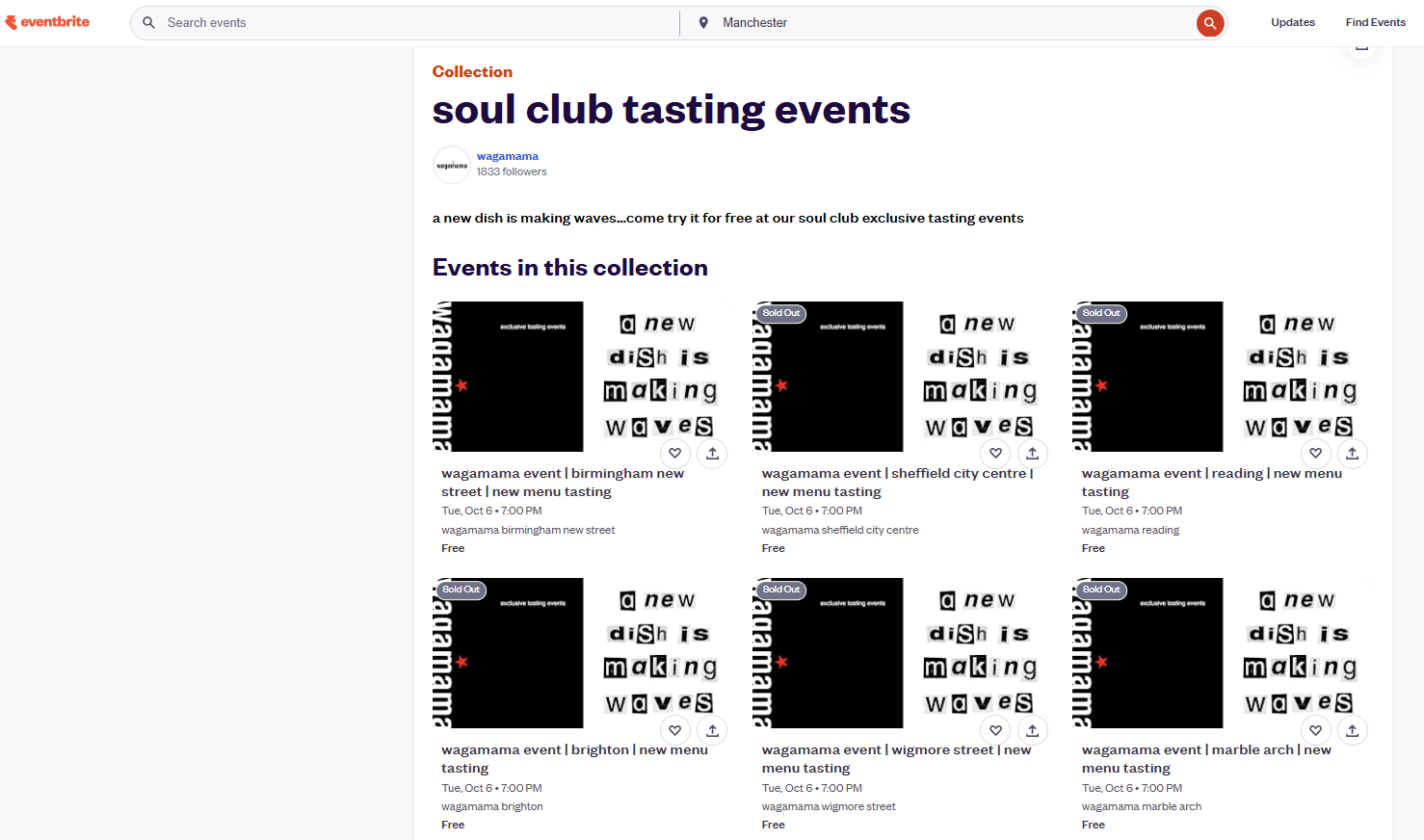
Task: Open the birmingham new street event image
Action: coord(583,377)
